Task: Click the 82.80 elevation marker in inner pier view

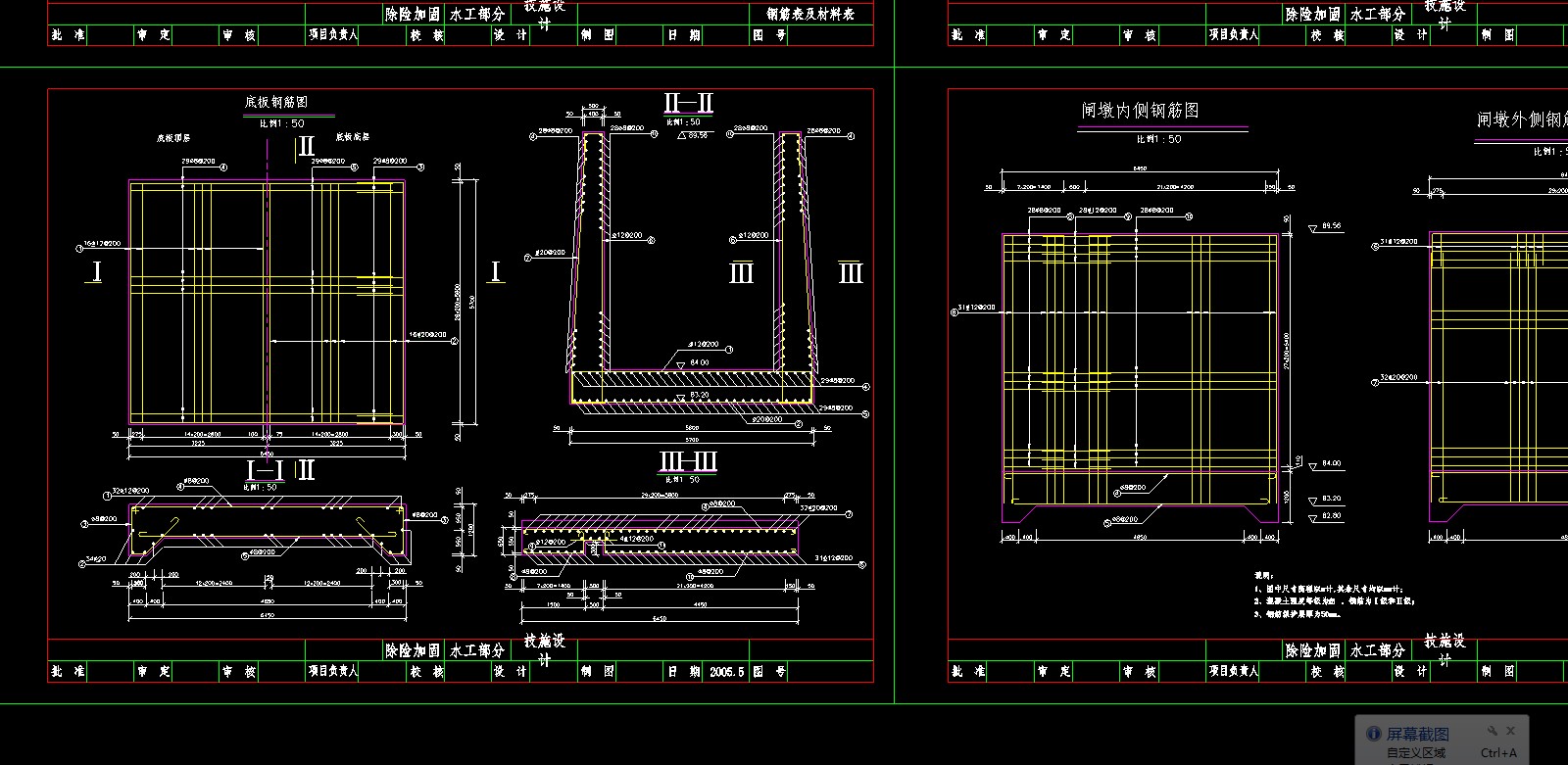Action: pyautogui.click(x=1331, y=515)
